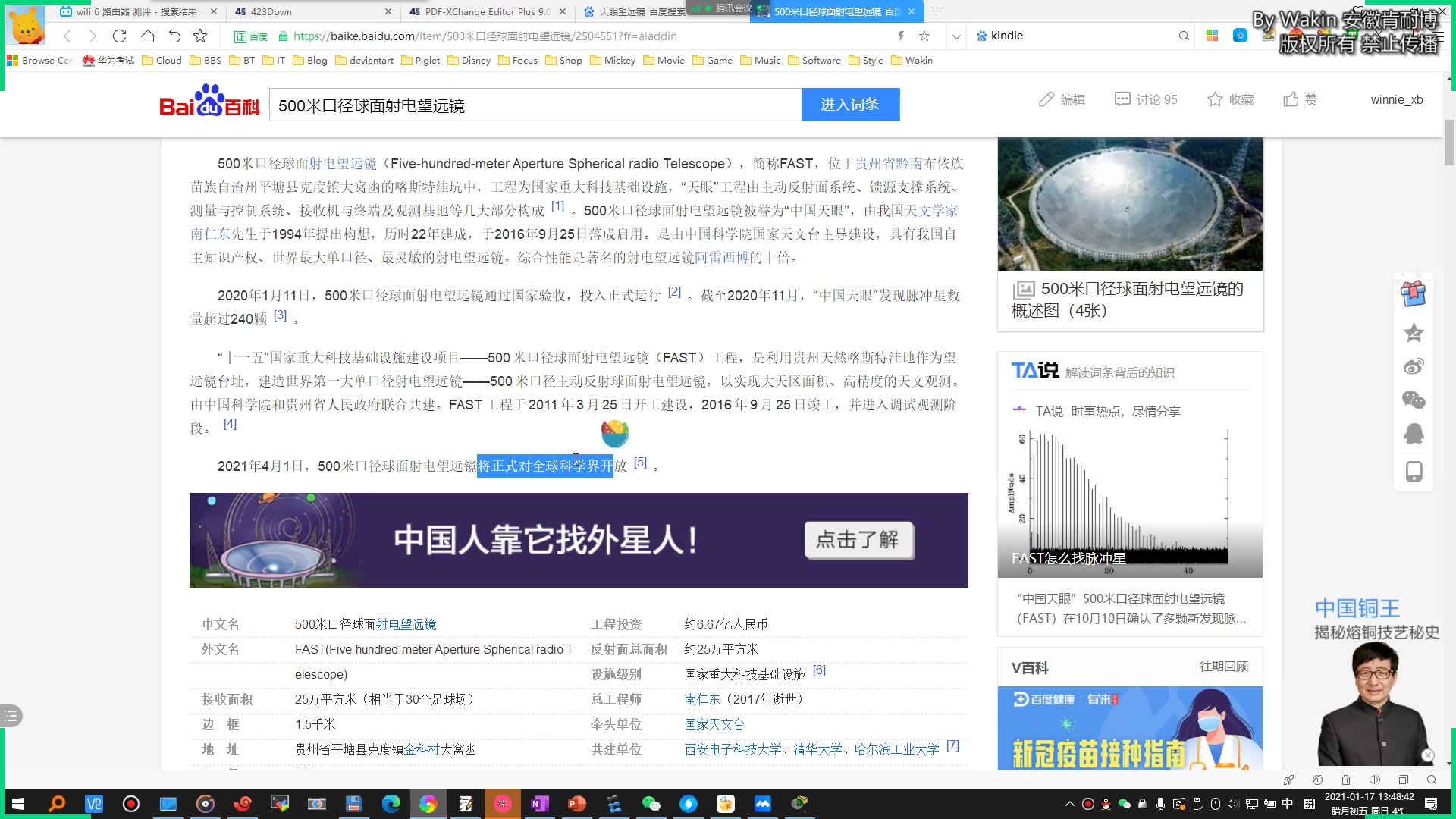Open the table-of-contents list button
The image size is (1456, 819).
(11, 715)
